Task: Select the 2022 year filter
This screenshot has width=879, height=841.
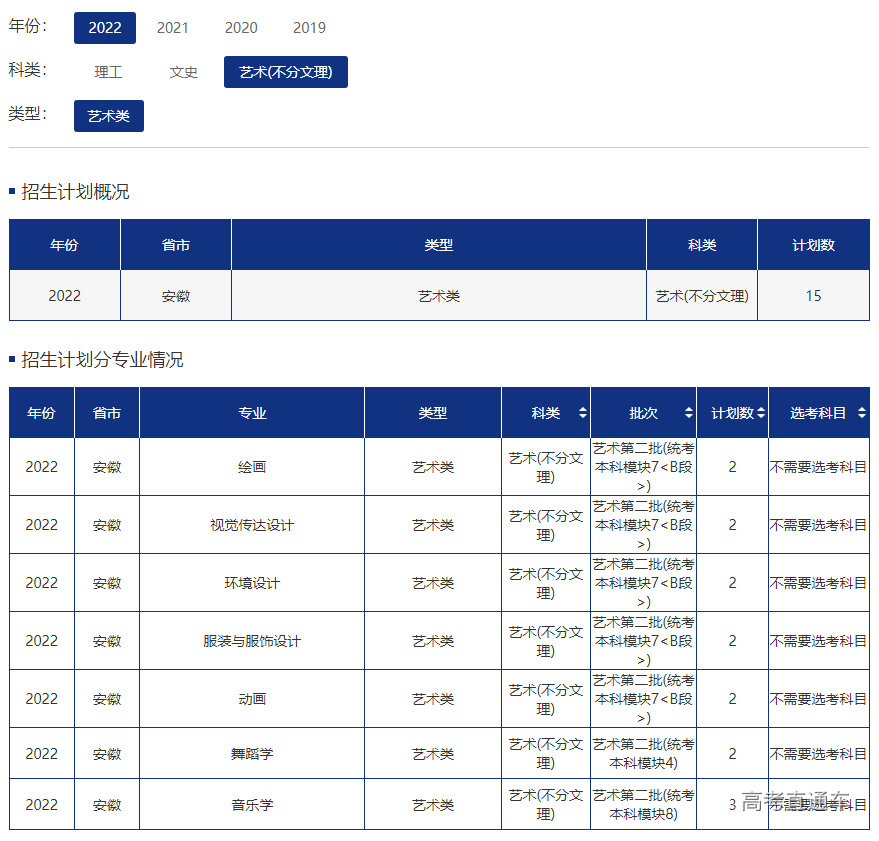Action: [104, 28]
